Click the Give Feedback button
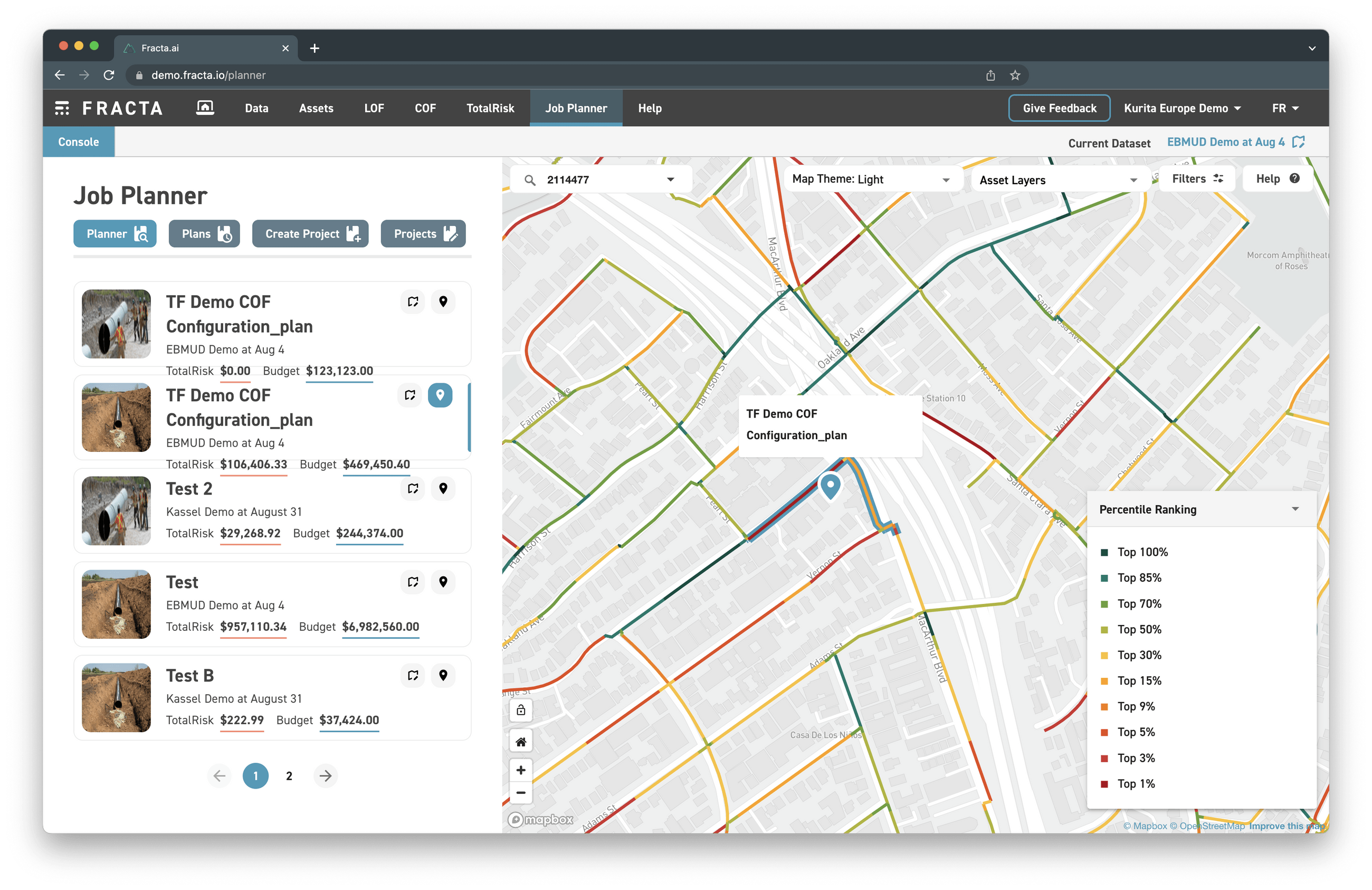The height and width of the screenshot is (890, 1372). point(1059,108)
